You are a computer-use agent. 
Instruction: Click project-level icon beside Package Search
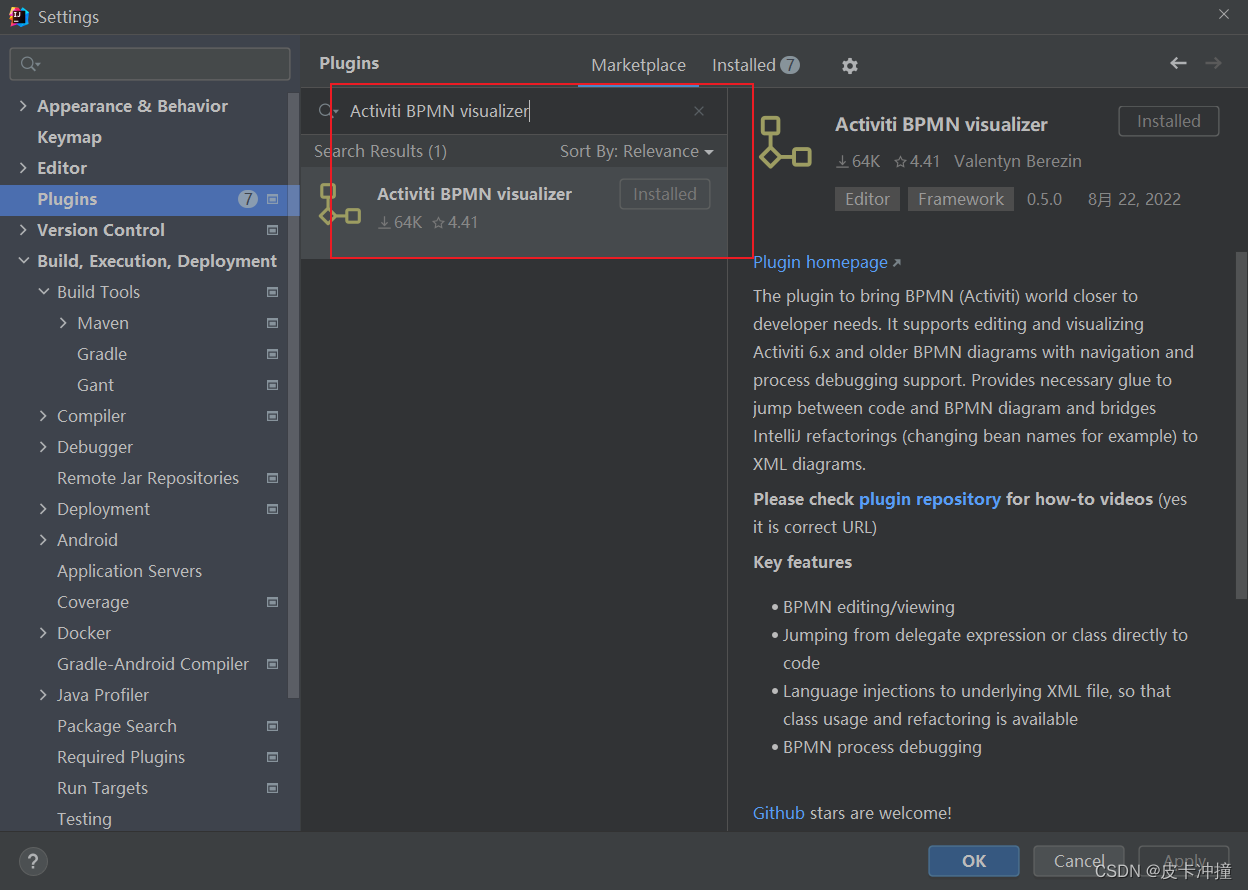pyautogui.click(x=272, y=726)
